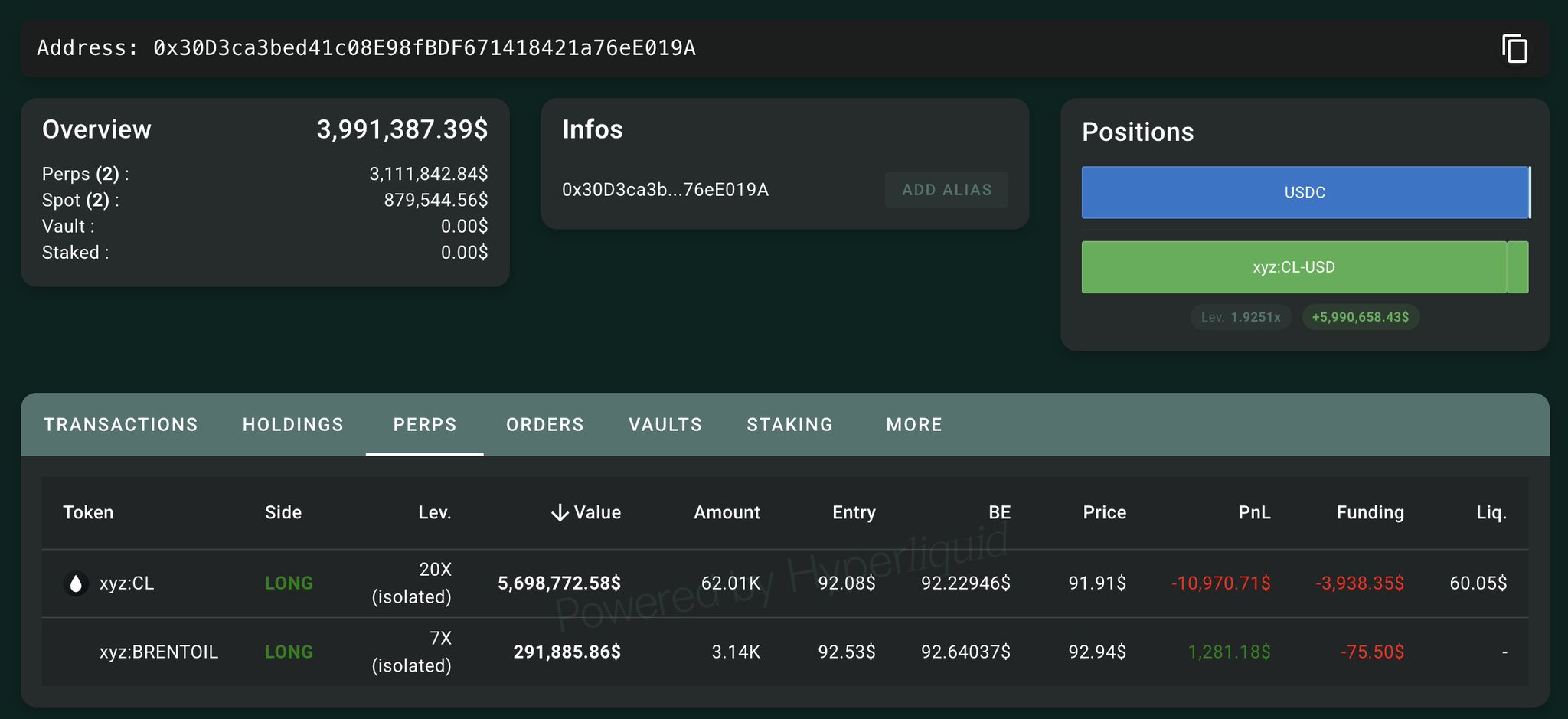Click the xyz:BRENTOIL token link
The height and width of the screenshot is (719, 1568).
coord(158,652)
